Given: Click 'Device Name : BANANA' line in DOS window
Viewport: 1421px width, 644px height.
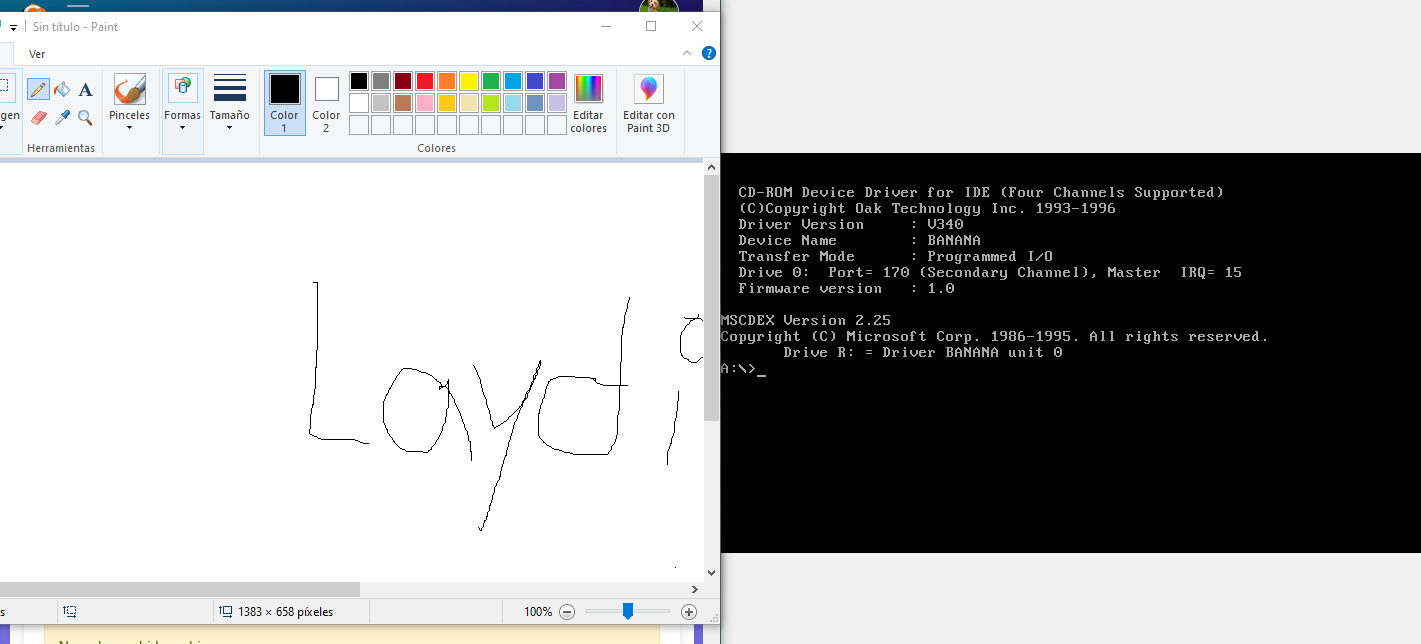Looking at the screenshot, I should (x=859, y=241).
